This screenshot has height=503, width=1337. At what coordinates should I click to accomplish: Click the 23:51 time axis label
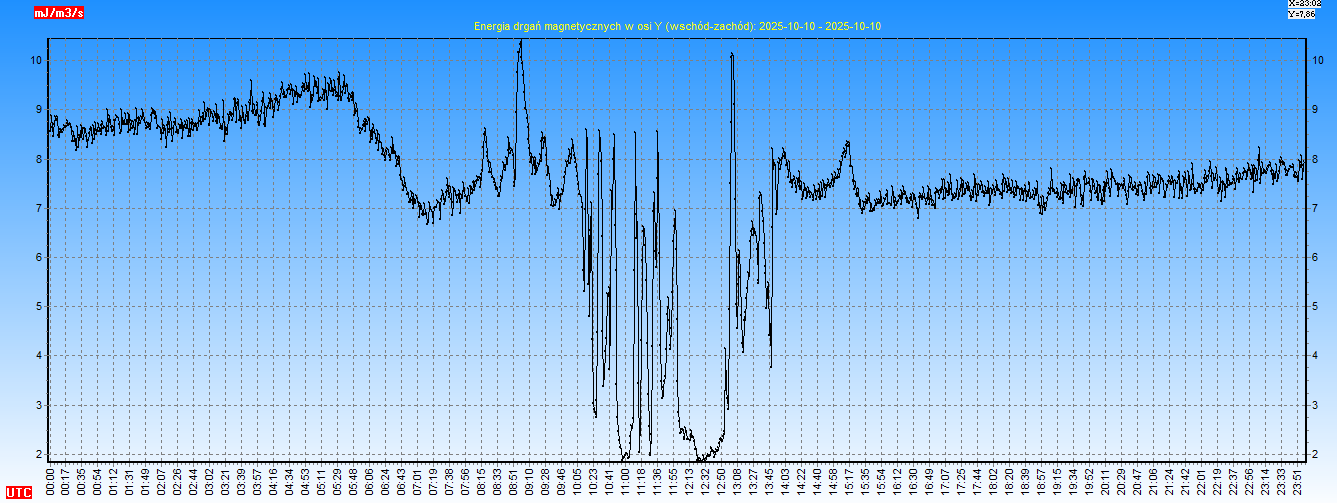(x=1299, y=480)
